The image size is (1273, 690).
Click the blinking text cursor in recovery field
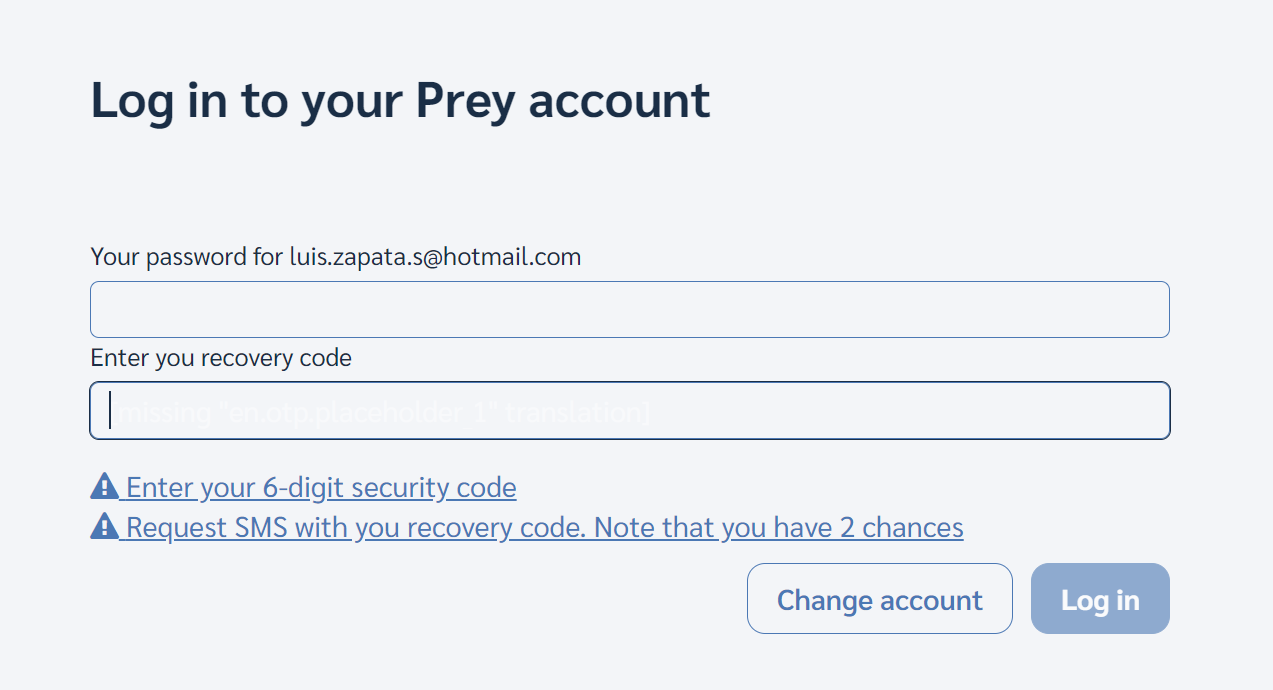tap(110, 410)
